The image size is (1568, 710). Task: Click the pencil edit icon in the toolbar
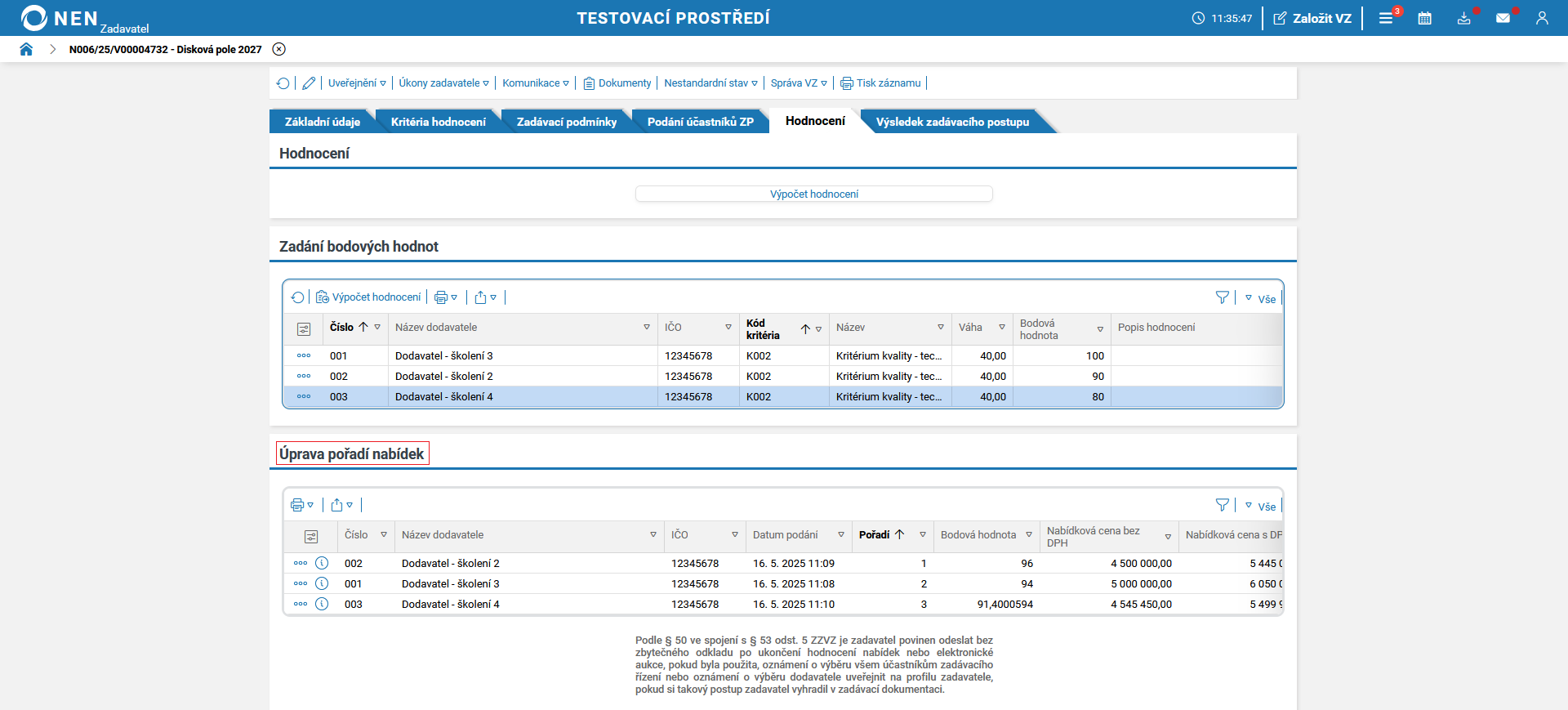coord(309,83)
